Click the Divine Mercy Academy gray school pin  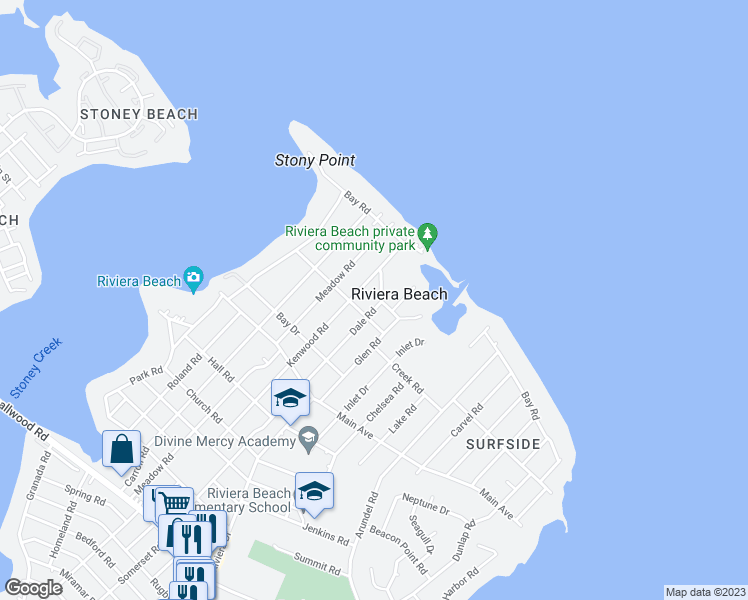(x=309, y=439)
